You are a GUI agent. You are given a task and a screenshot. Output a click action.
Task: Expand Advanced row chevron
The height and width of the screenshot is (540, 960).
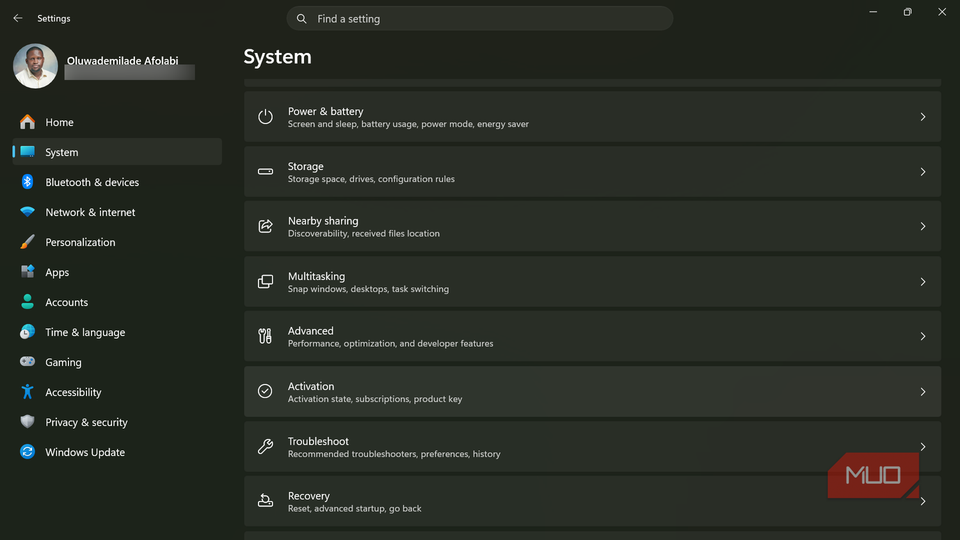tap(923, 336)
